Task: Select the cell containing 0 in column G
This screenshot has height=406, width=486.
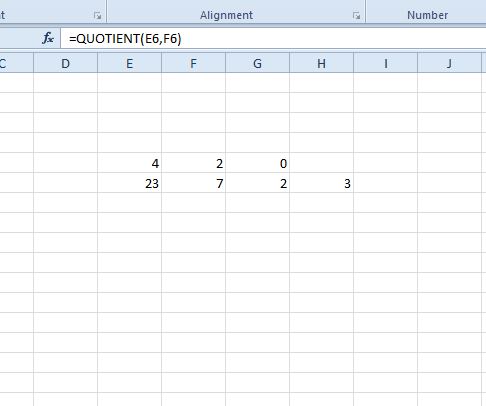Action: [x=258, y=163]
